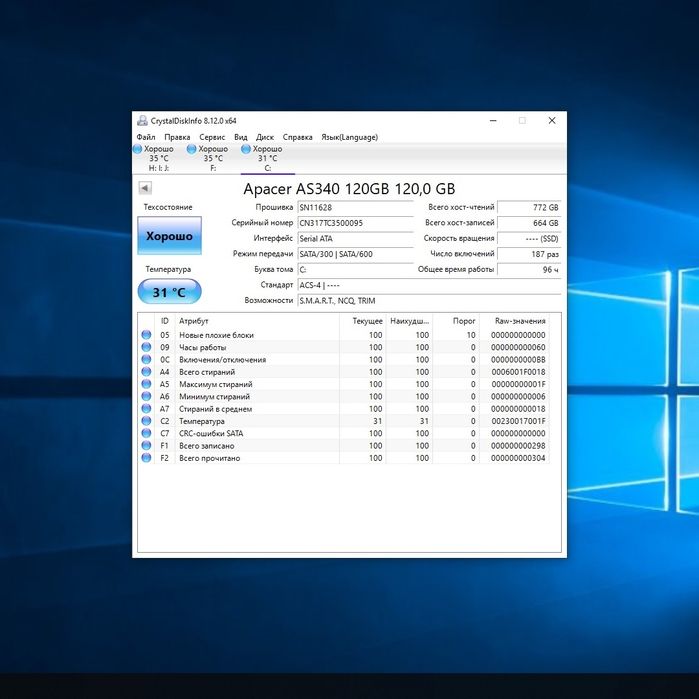699x699 pixels.
Task: Click status icon of Всего прочитано row
Action: coord(146,458)
